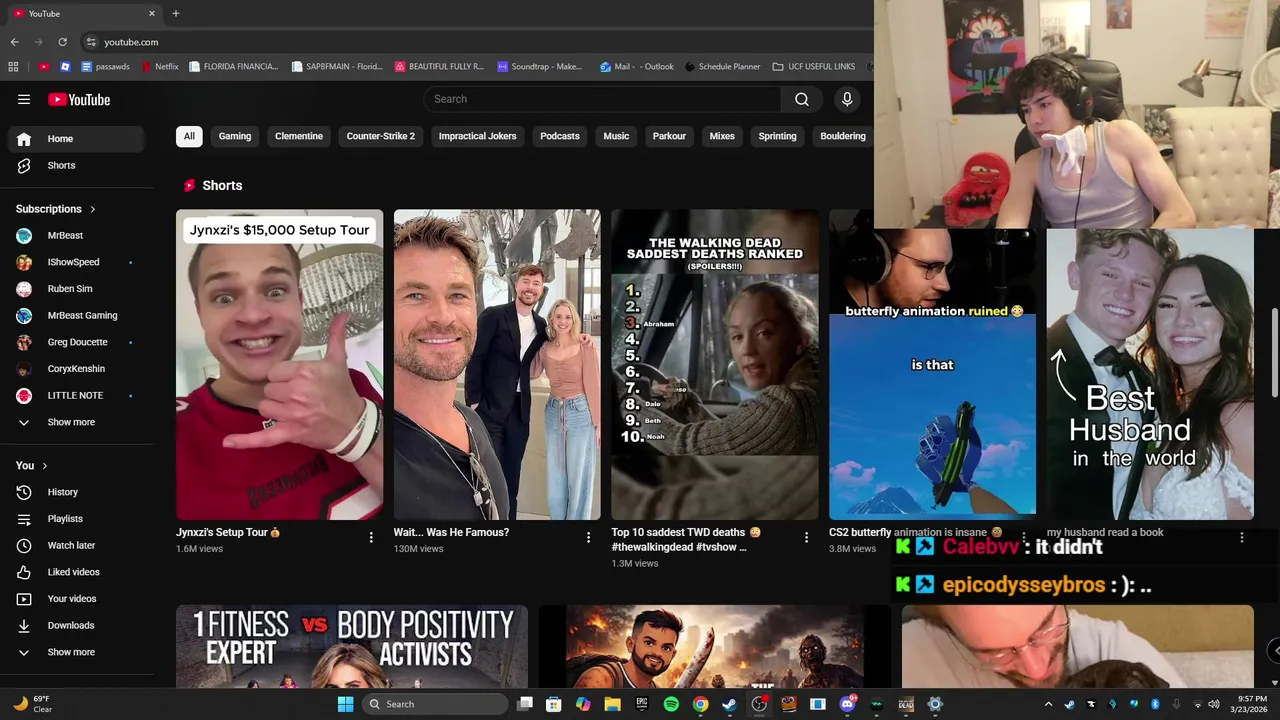Open the Ruben Sim subscription channel
Screen dimensions: 1280x720
76,289
